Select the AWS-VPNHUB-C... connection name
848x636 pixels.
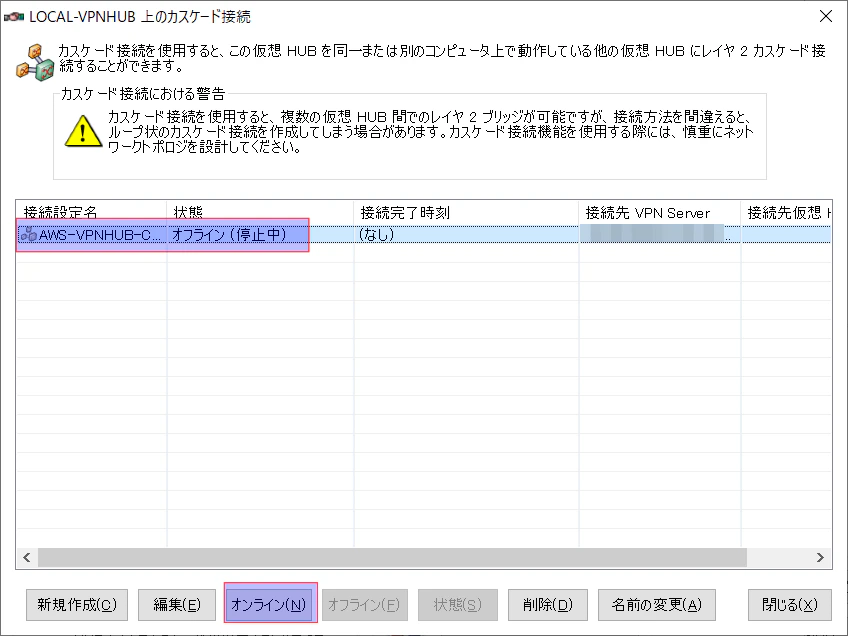coord(100,235)
